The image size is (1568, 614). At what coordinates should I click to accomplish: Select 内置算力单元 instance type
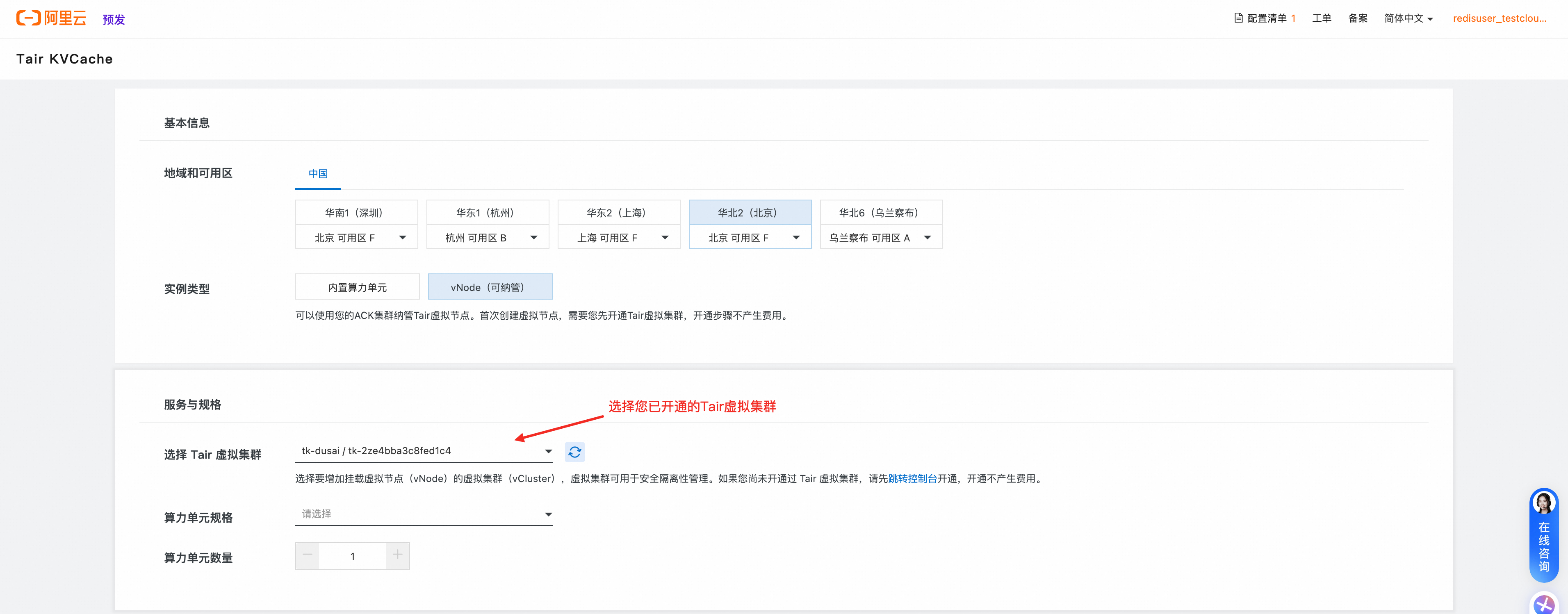coord(357,287)
